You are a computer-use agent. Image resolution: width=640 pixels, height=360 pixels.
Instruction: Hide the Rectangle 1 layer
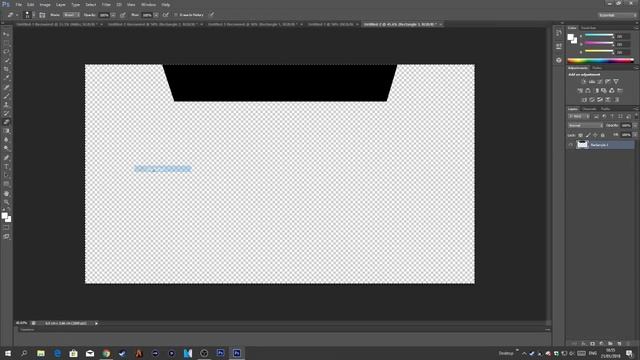coord(571,145)
